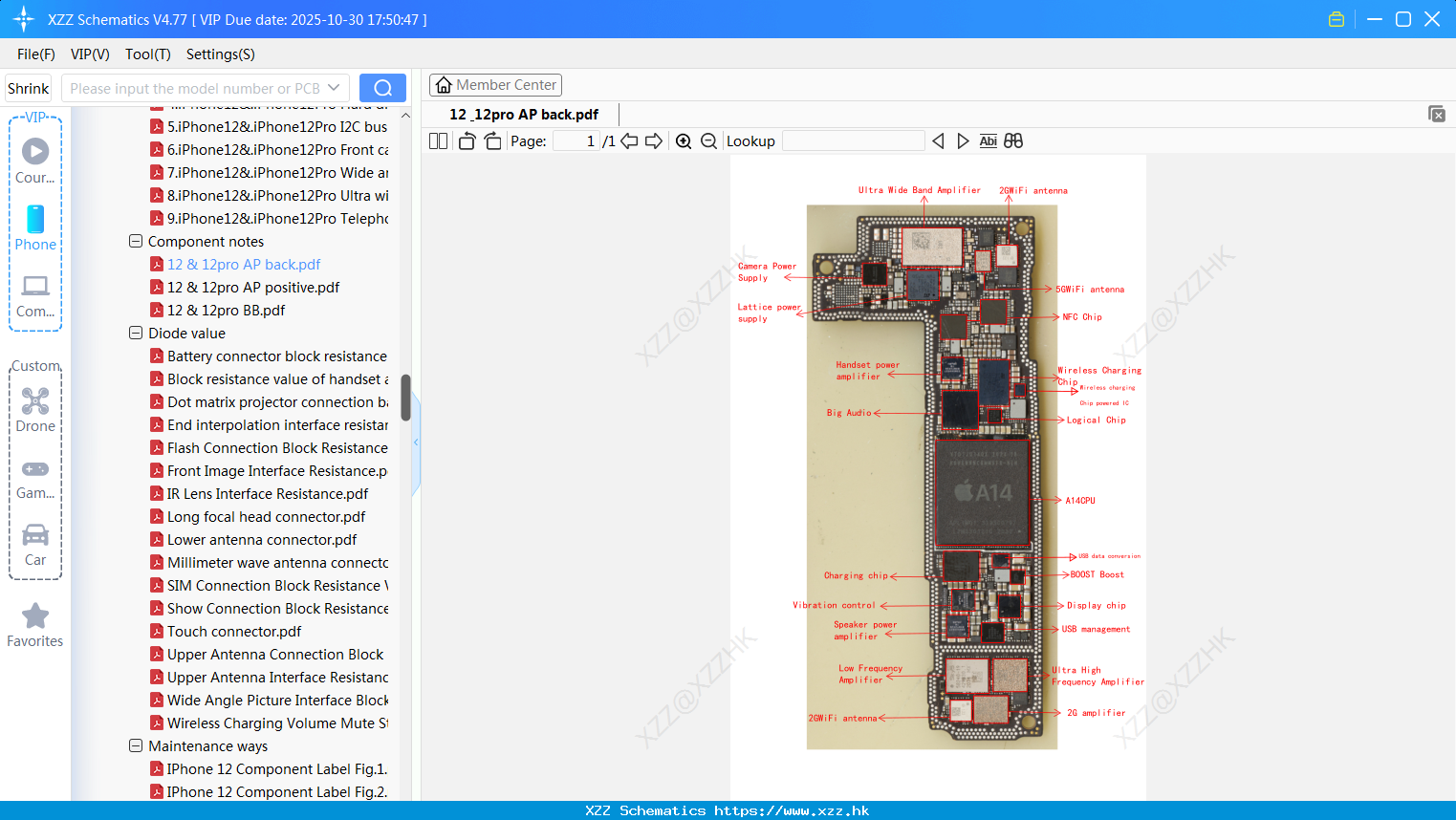Open the Member Center
This screenshot has width=1456, height=820.
pos(495,85)
